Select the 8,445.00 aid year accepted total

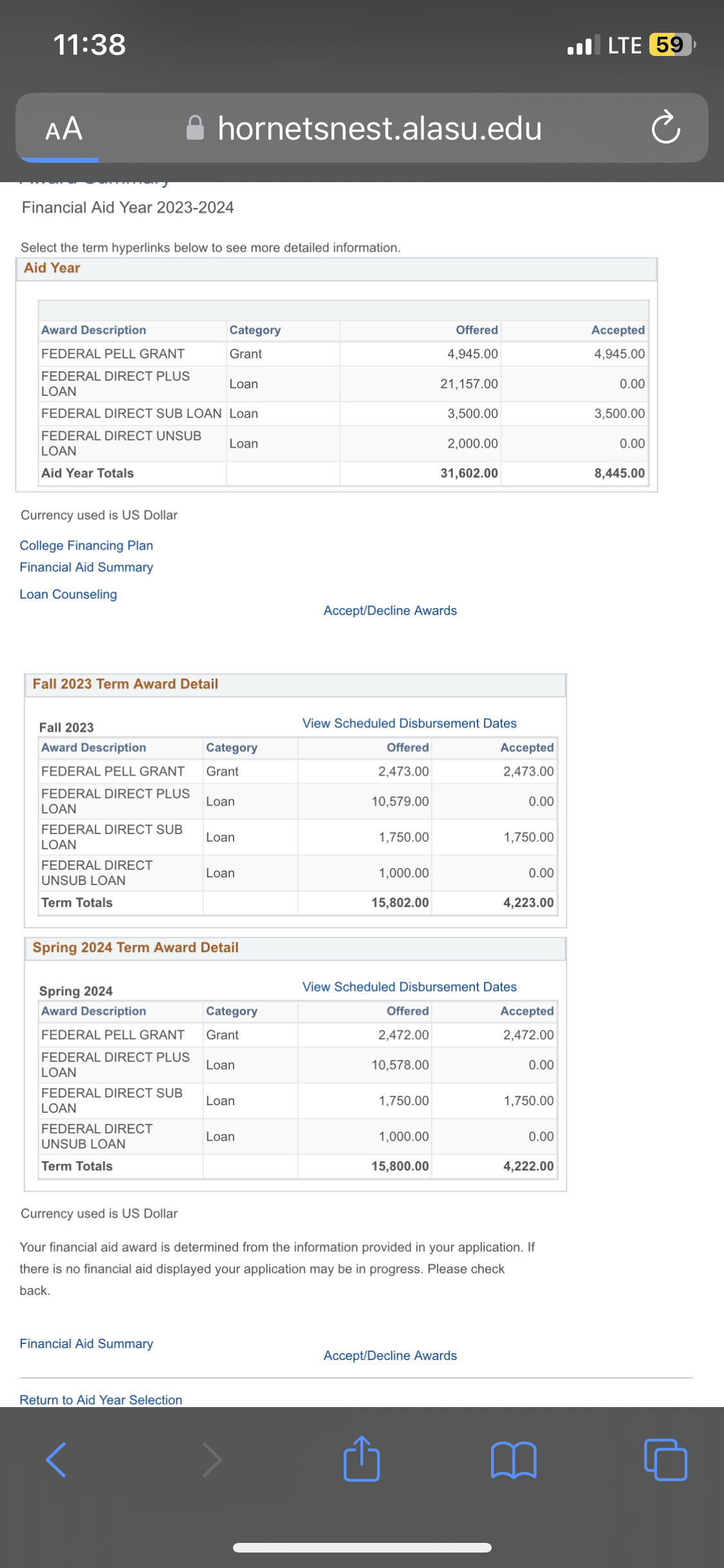(x=620, y=473)
